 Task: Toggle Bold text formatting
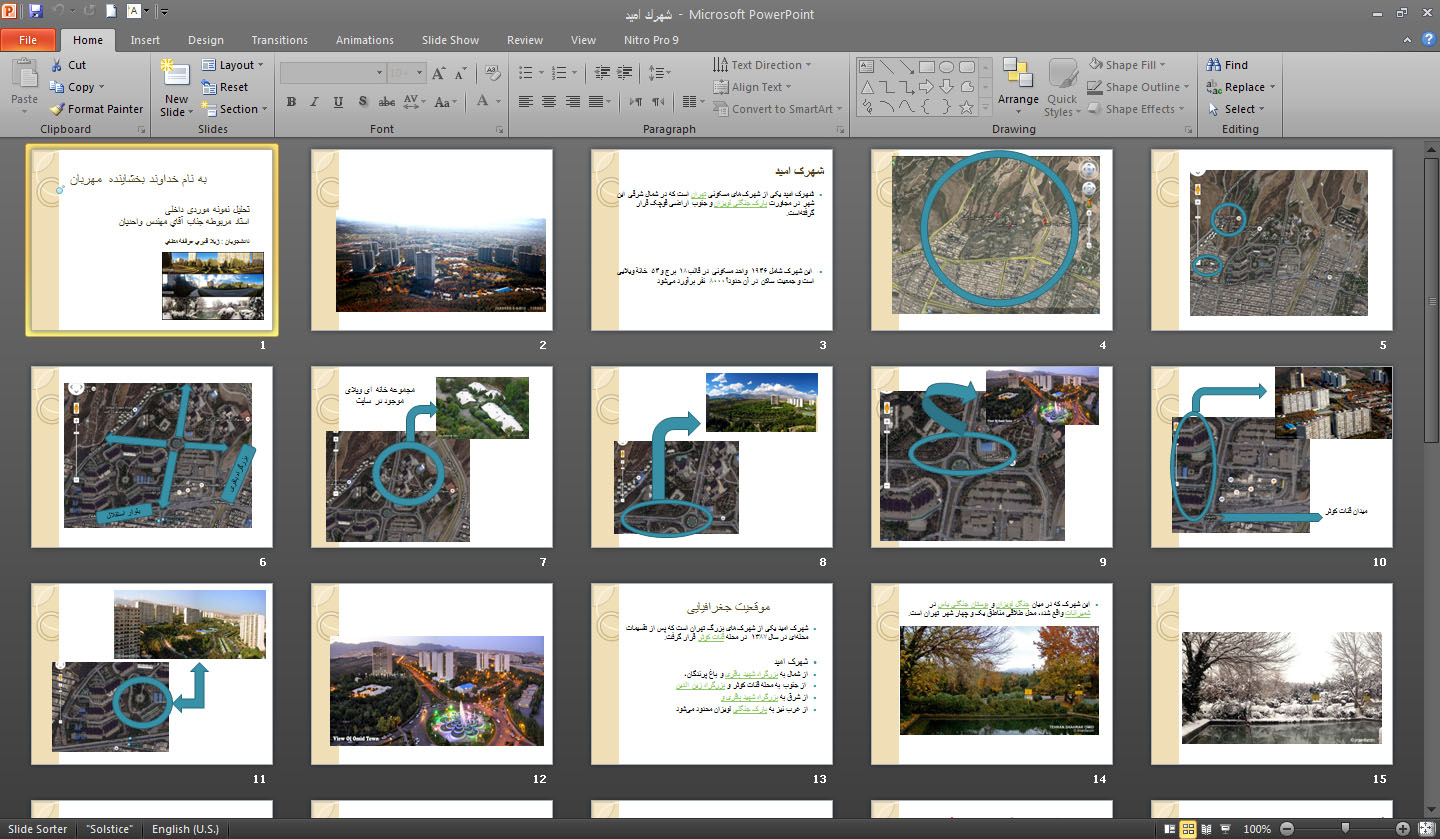(x=291, y=102)
